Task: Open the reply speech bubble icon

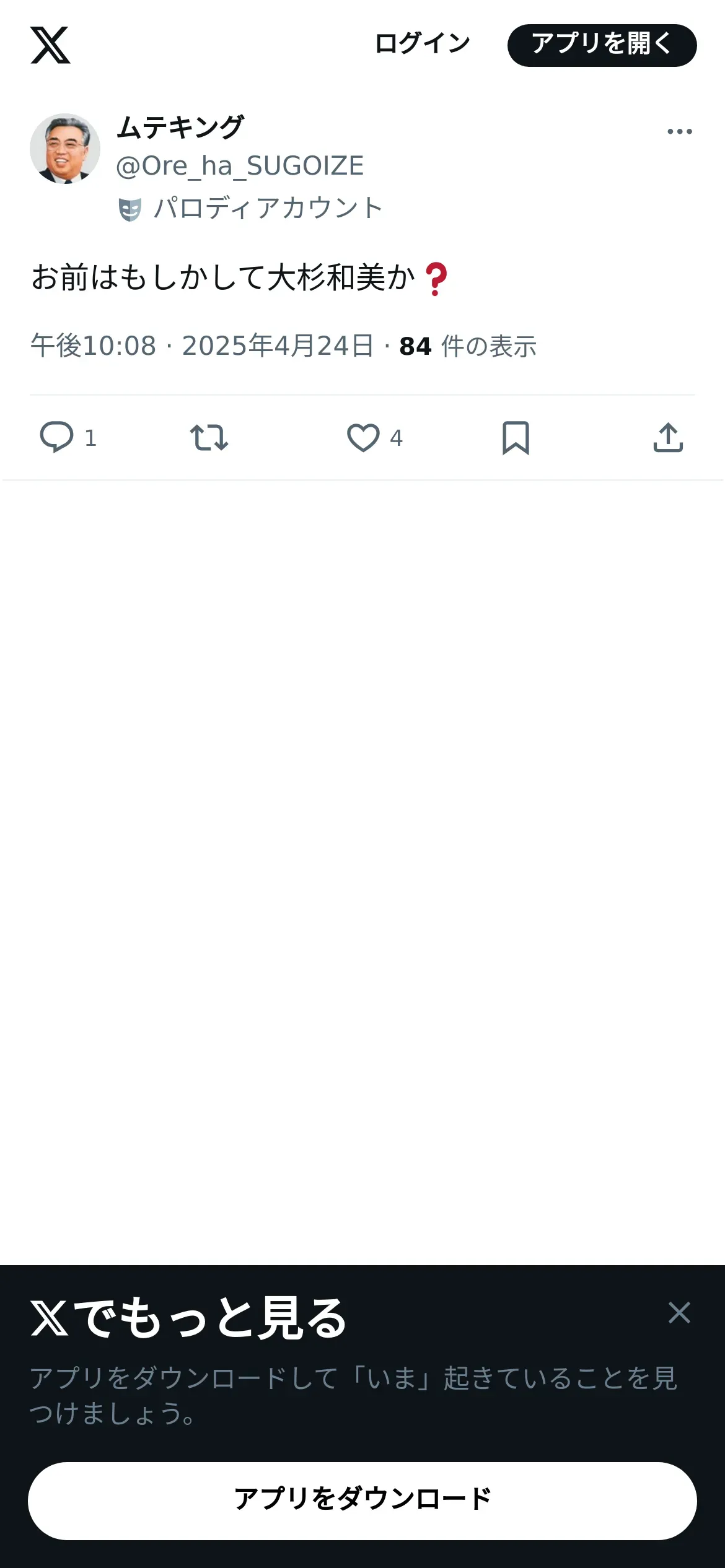Action: pos(56,437)
